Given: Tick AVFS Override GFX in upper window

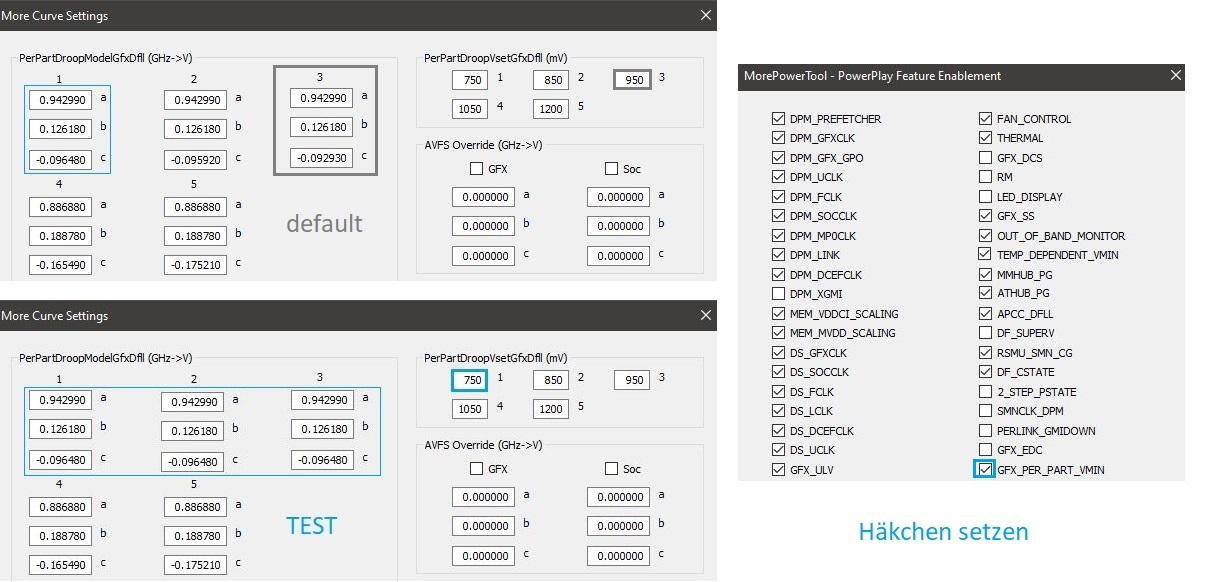Looking at the screenshot, I should tap(477, 169).
